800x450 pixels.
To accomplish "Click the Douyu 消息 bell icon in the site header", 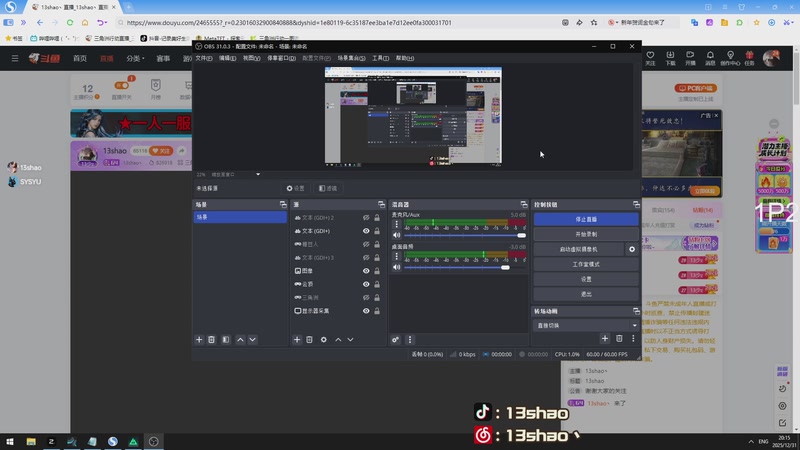I will coord(710,55).
